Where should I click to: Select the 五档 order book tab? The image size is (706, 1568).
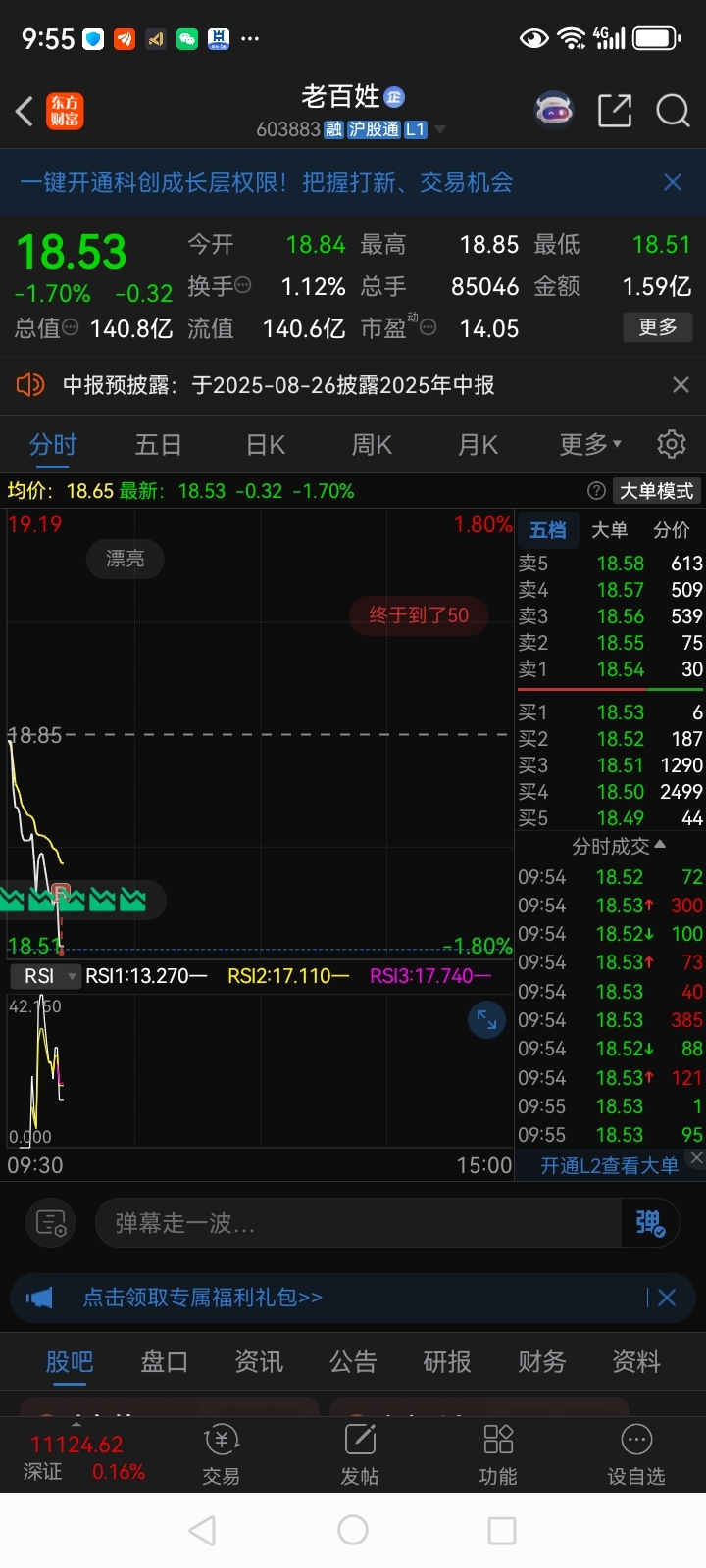(x=548, y=530)
